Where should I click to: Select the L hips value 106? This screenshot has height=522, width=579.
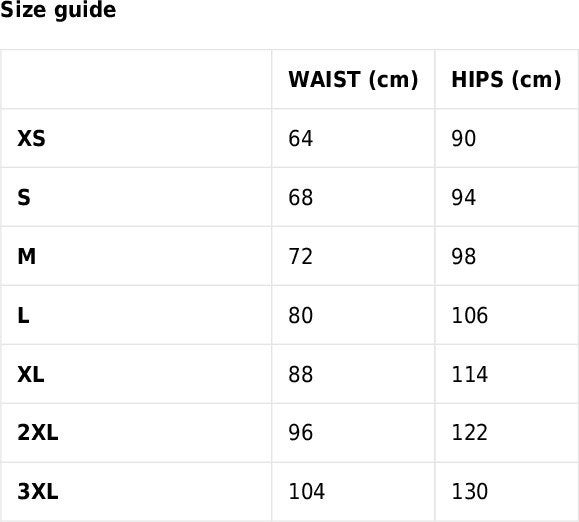470,315
